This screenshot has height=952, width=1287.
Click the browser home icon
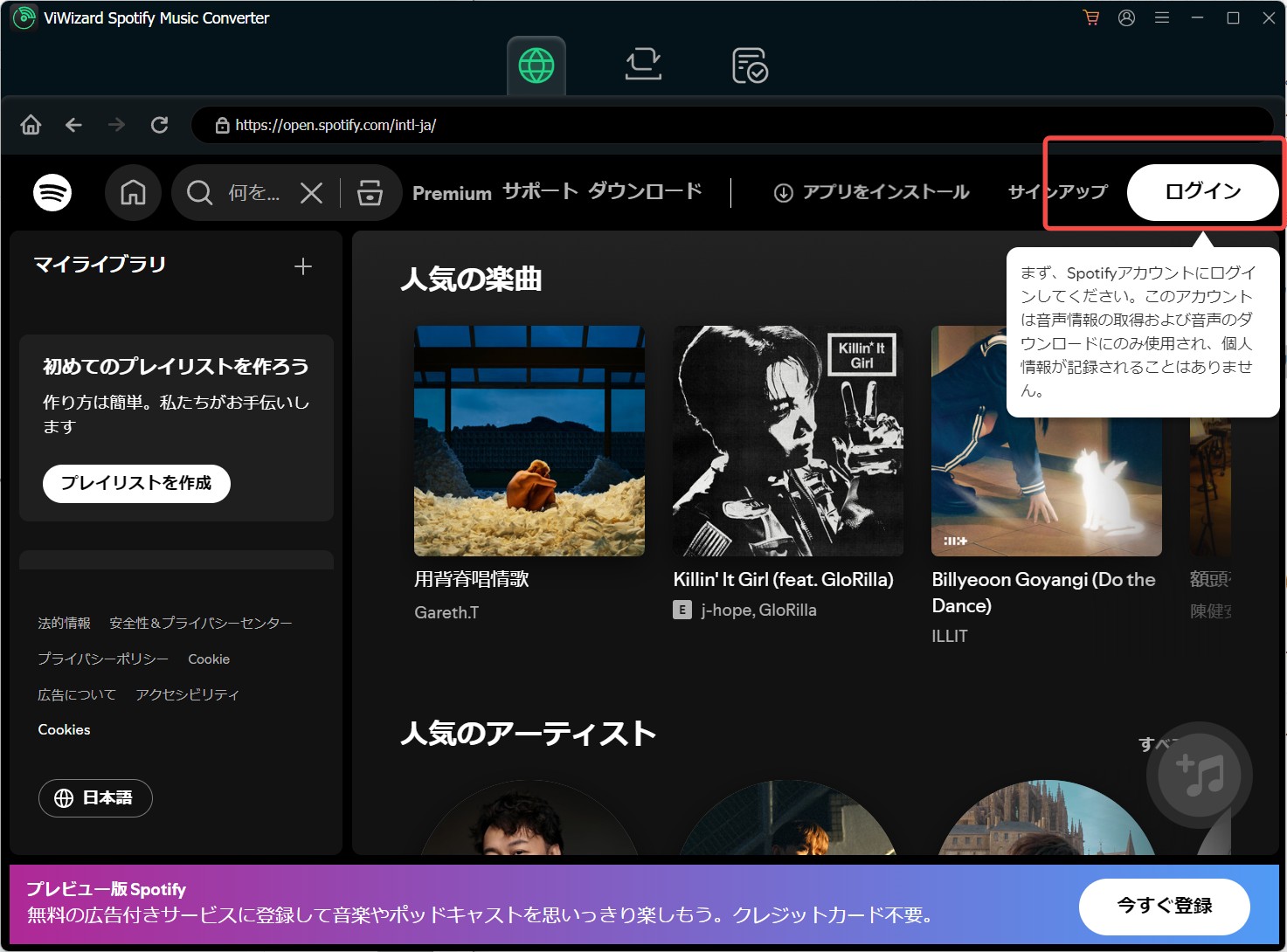coord(31,125)
